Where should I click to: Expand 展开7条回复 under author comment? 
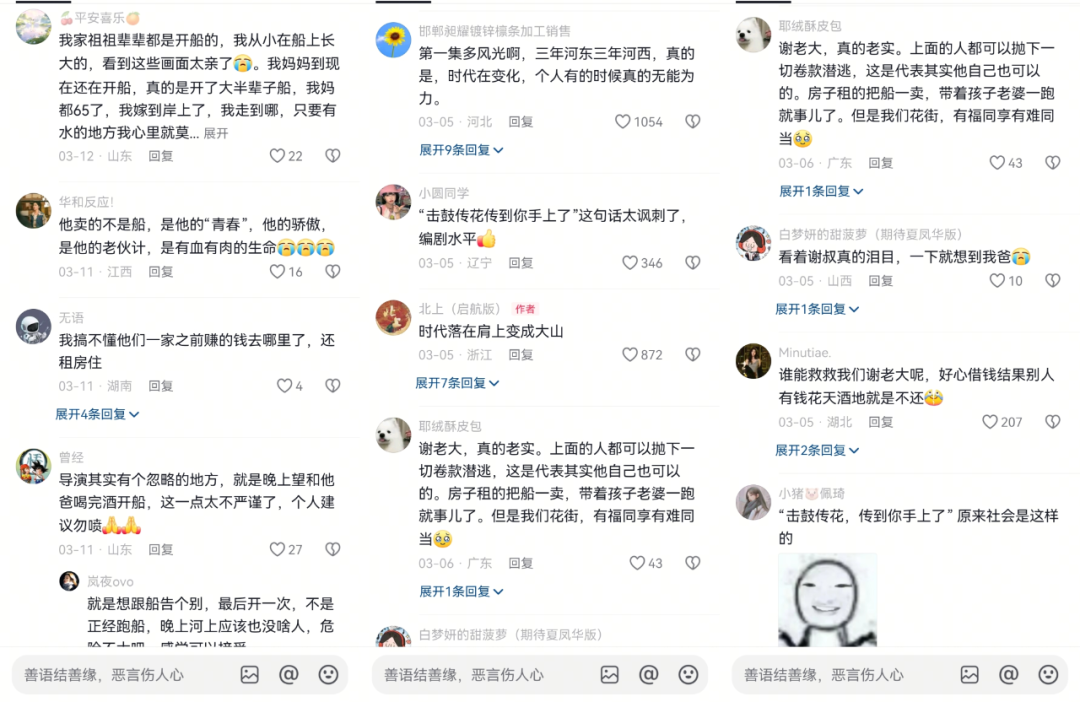tap(457, 382)
